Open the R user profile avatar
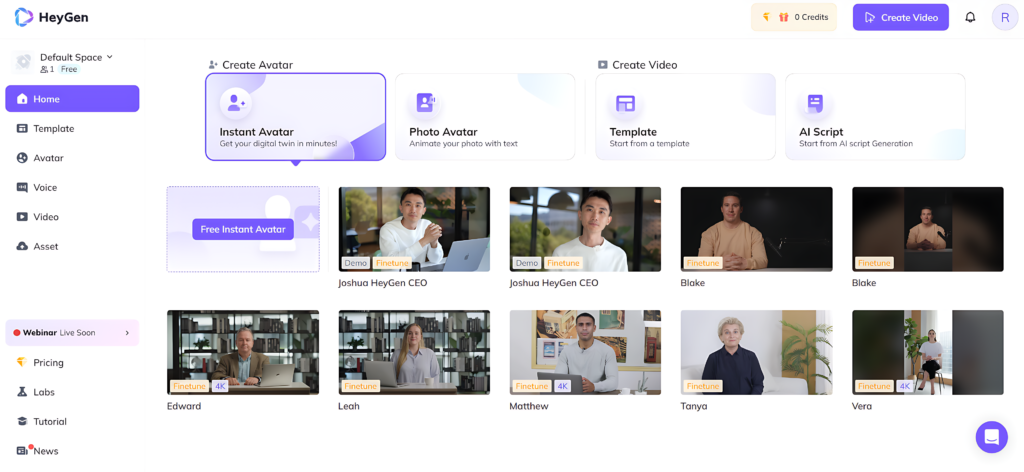The height and width of the screenshot is (472, 1024). [1004, 18]
